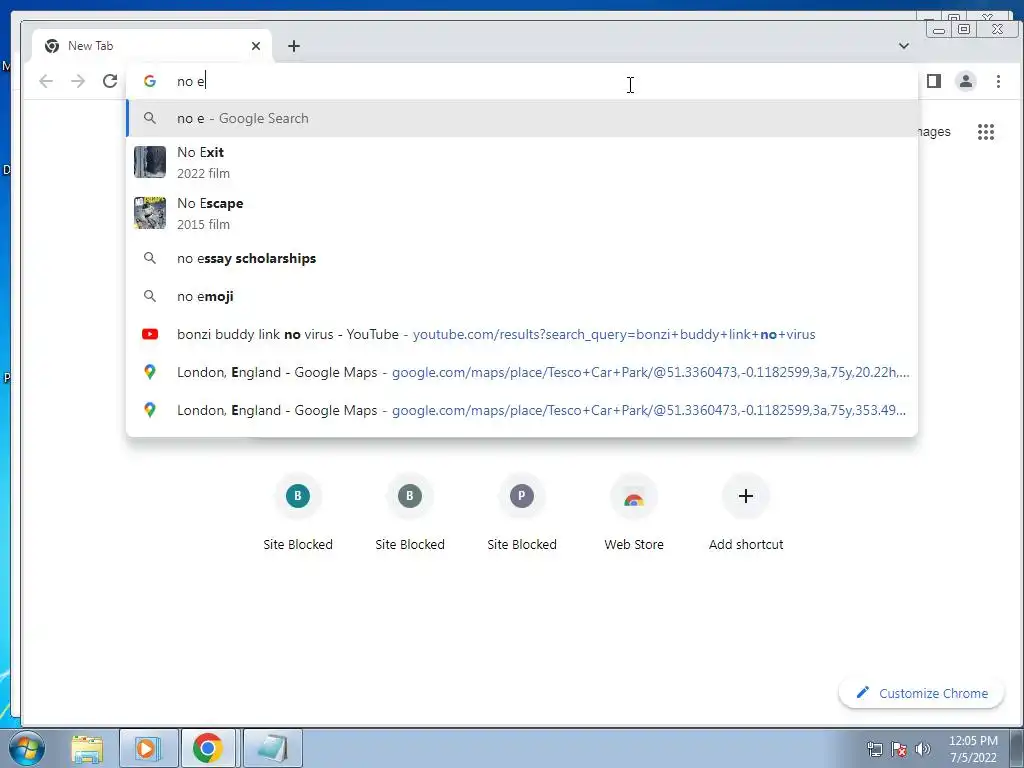The image size is (1024, 768).
Task: Click the volume speaker tray icon
Action: (923, 749)
